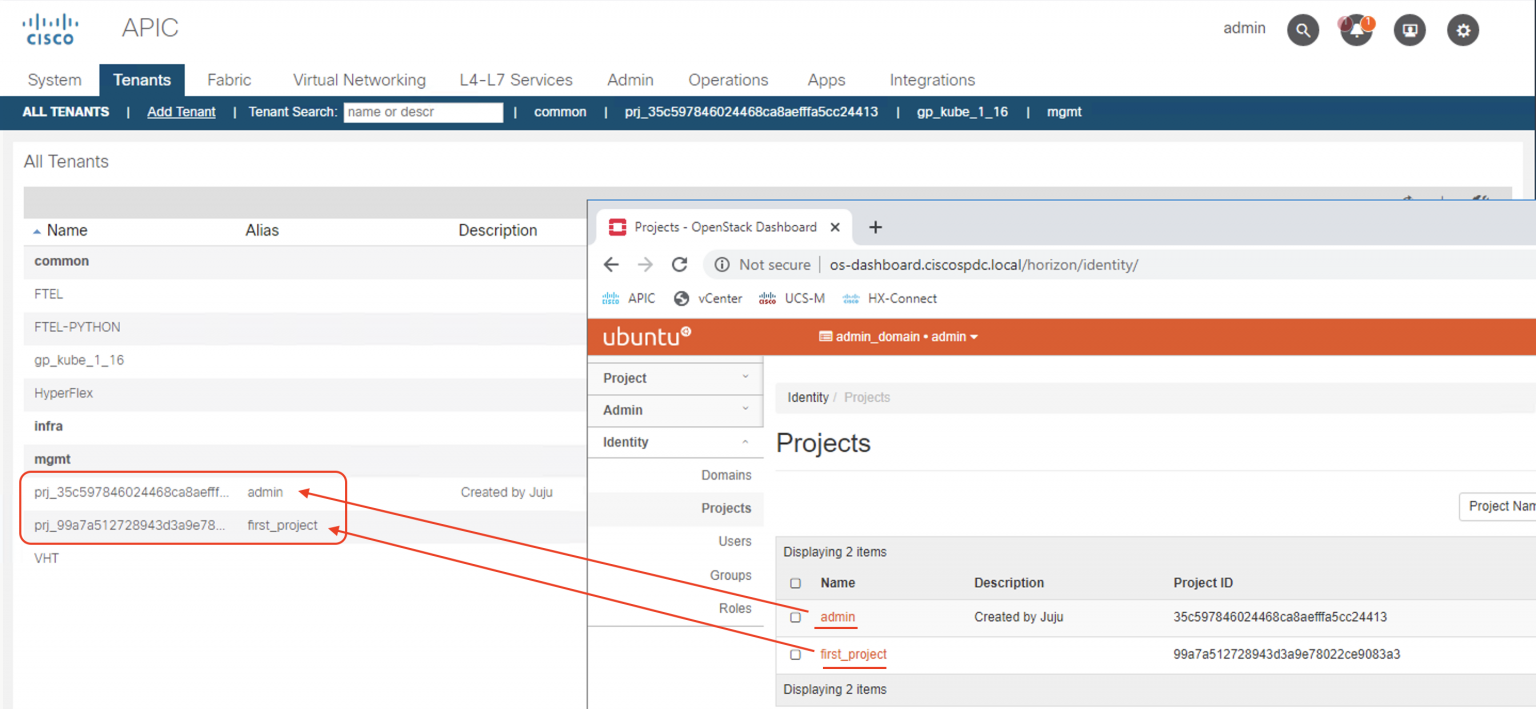
Task: Open the APIC search tool
Action: (x=1302, y=29)
